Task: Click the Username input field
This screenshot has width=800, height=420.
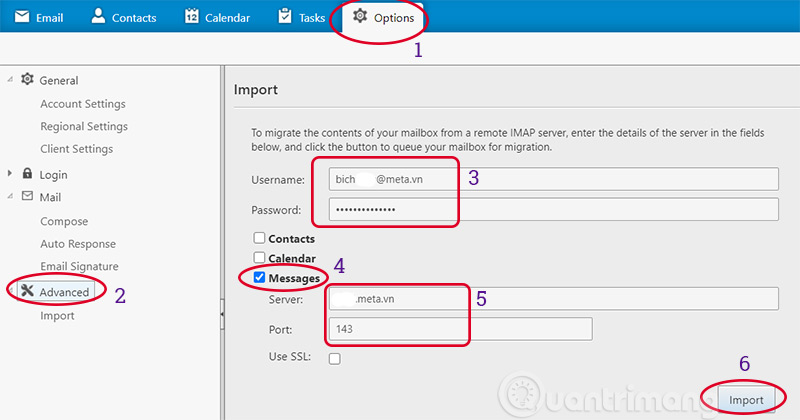Action: (554, 179)
